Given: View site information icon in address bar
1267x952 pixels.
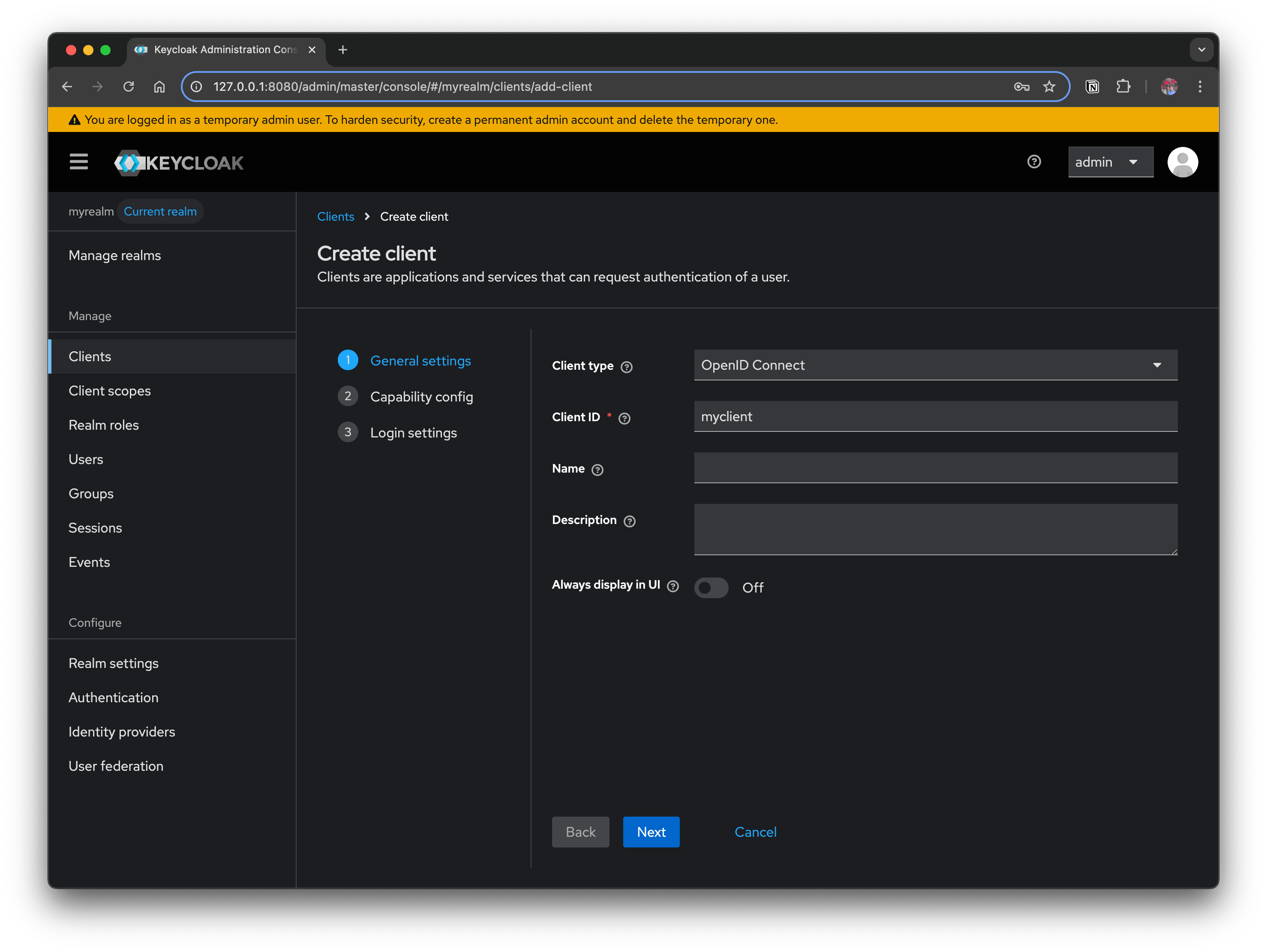Looking at the screenshot, I should (x=196, y=87).
